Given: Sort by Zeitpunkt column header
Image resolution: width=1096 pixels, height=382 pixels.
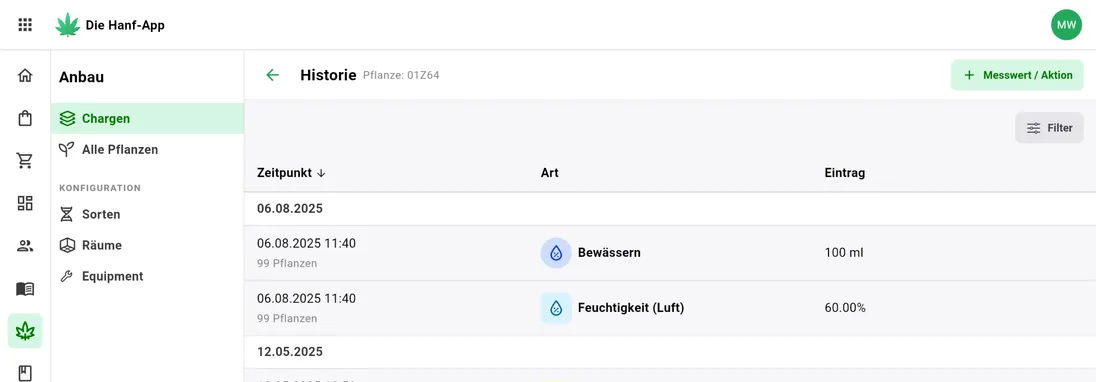Looking at the screenshot, I should pos(291,173).
